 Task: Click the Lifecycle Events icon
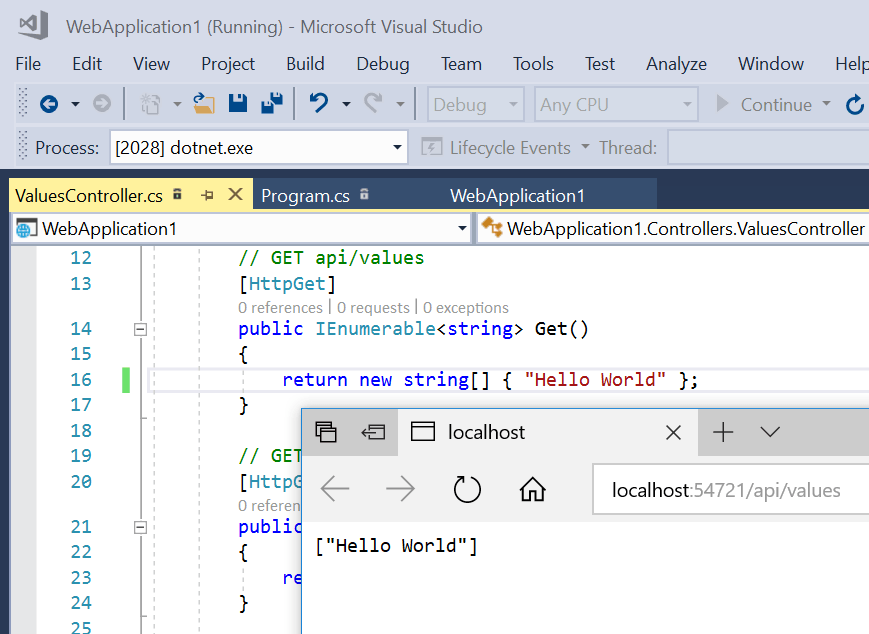point(432,148)
